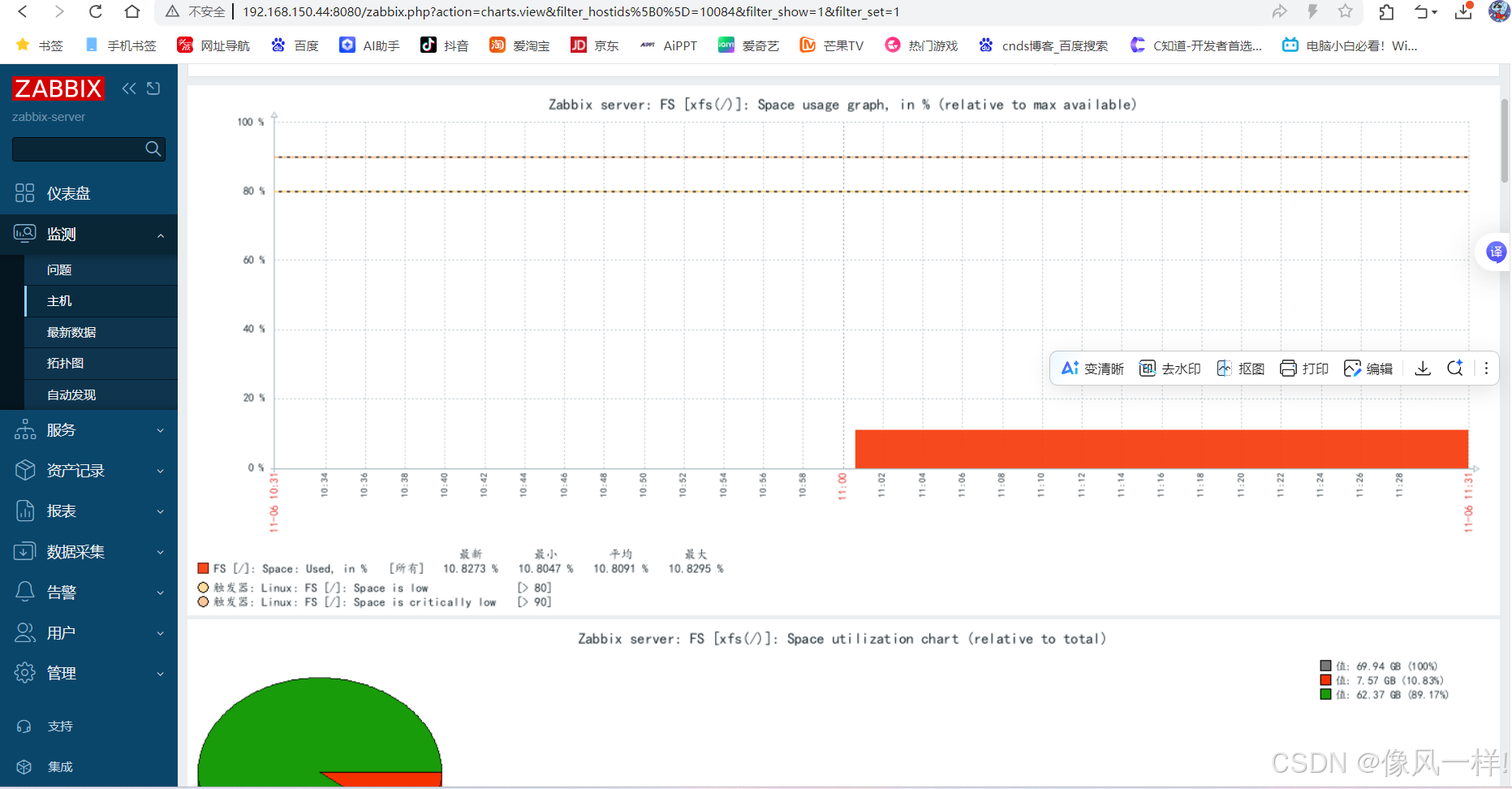Image resolution: width=1512 pixels, height=789 pixels.
Task: Click the lightning speed-mode icon
Action: click(x=1312, y=11)
